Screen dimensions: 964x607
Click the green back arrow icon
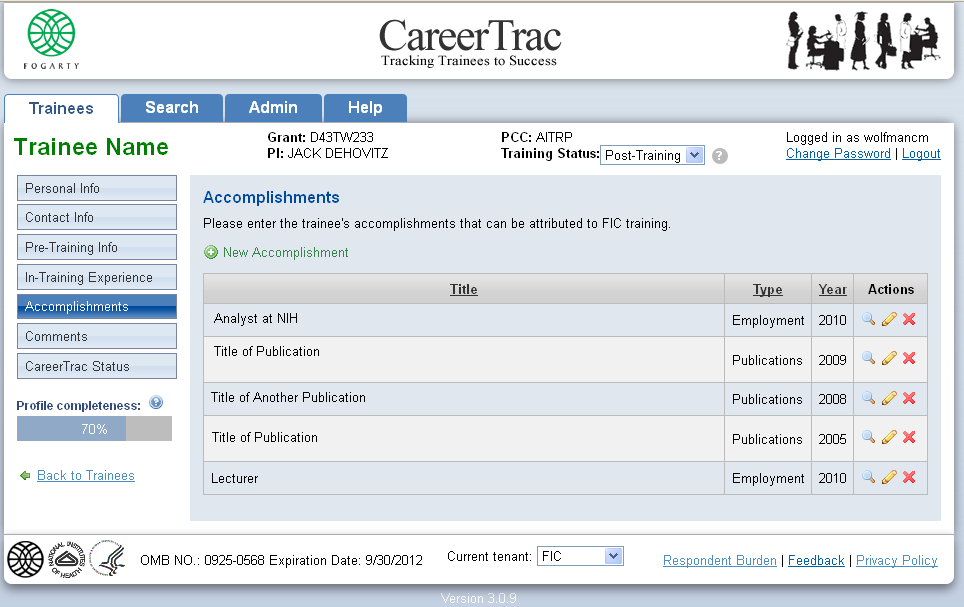point(25,475)
